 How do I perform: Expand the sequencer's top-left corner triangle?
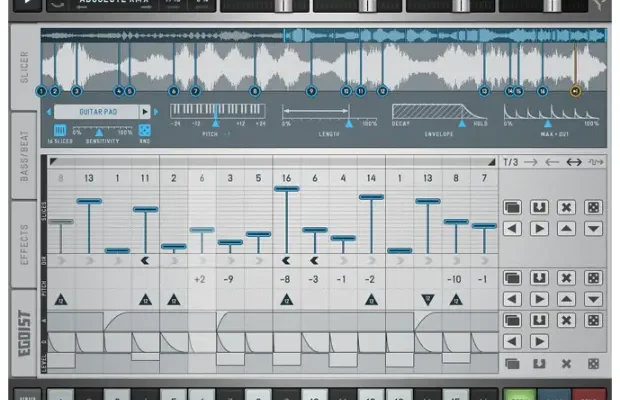54,161
